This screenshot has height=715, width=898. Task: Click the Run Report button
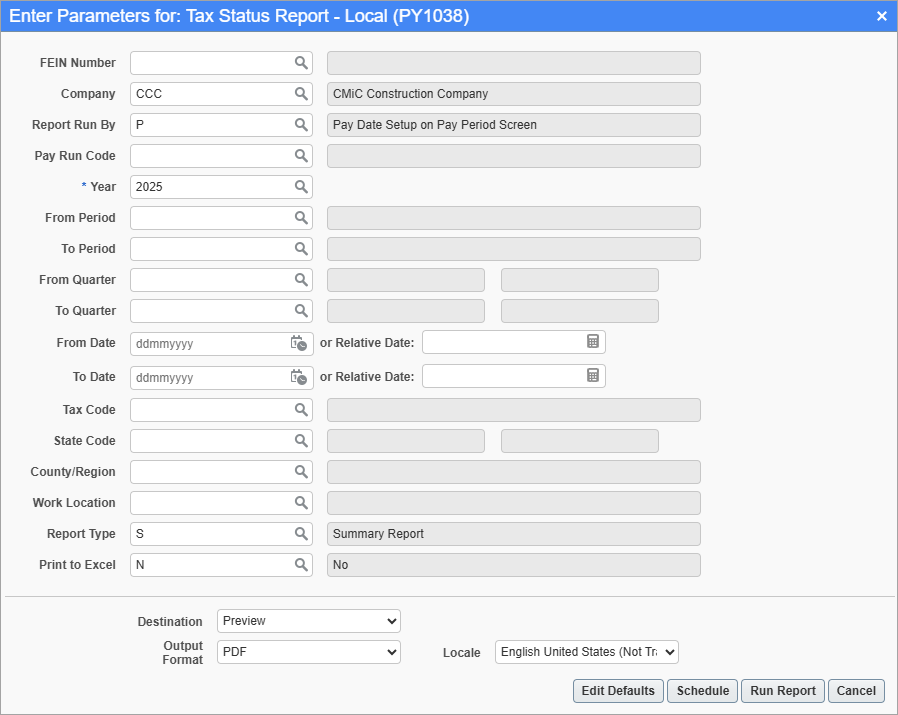pyautogui.click(x=782, y=690)
